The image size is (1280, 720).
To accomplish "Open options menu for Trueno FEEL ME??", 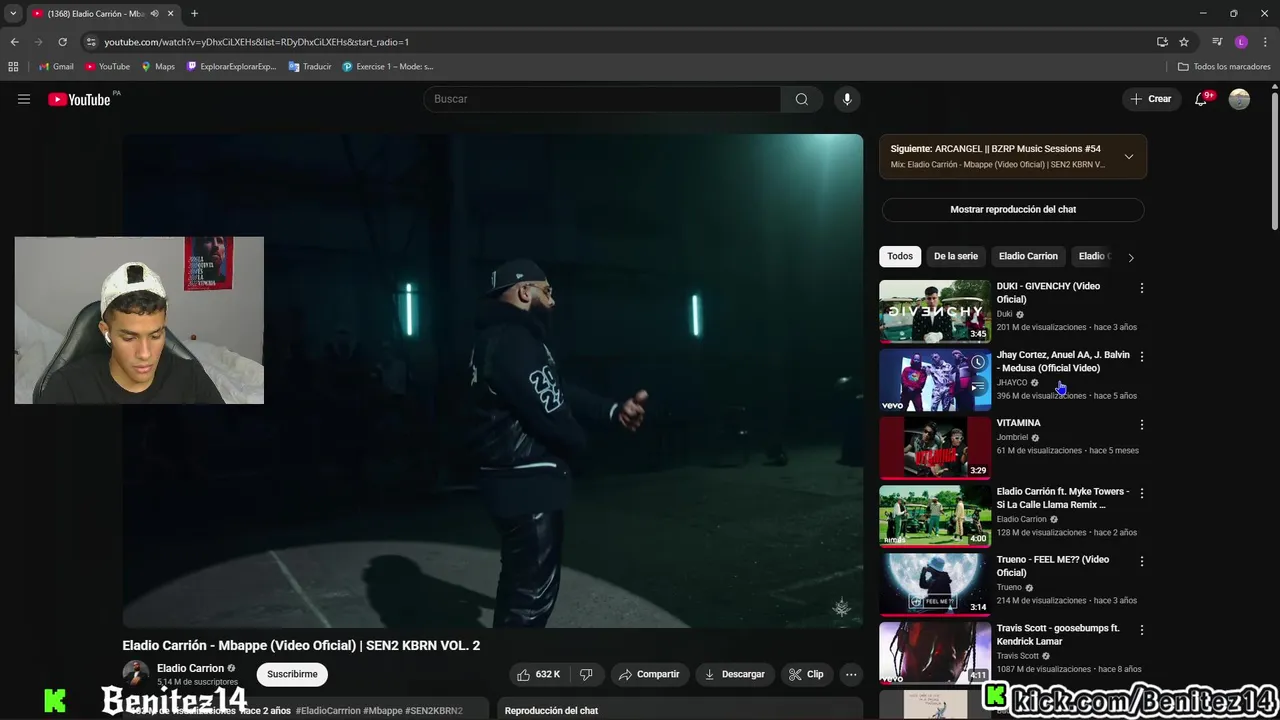I will point(1141,561).
